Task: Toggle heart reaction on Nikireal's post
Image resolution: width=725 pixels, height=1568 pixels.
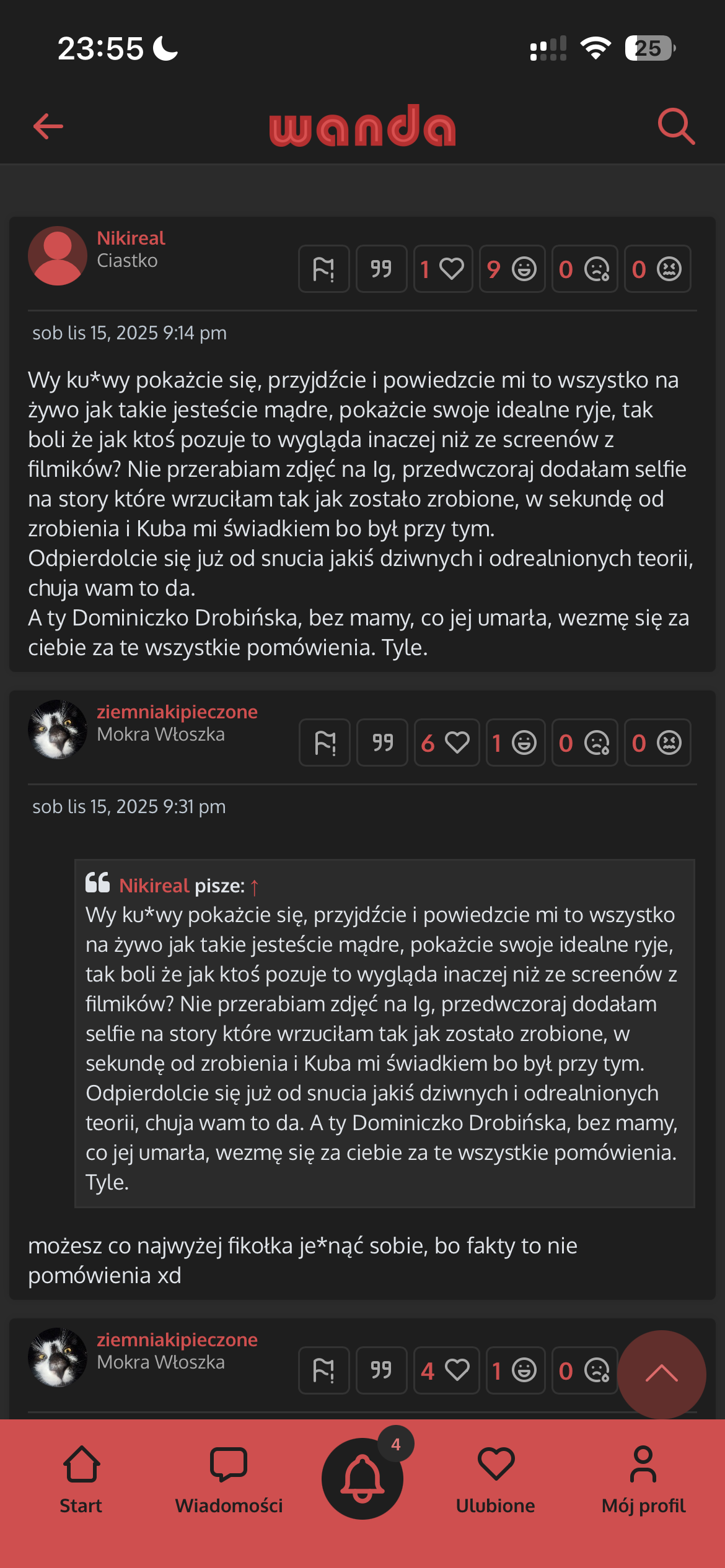Action: pyautogui.click(x=443, y=269)
